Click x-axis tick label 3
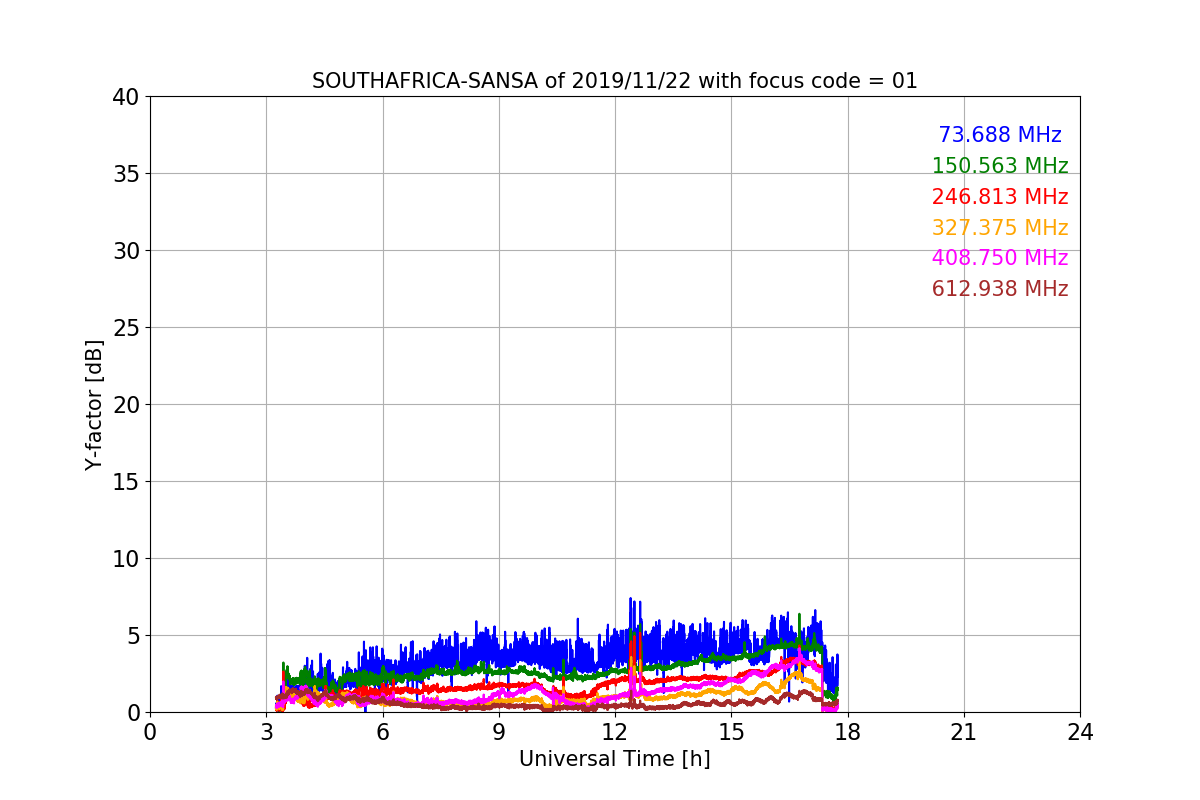 [266, 732]
